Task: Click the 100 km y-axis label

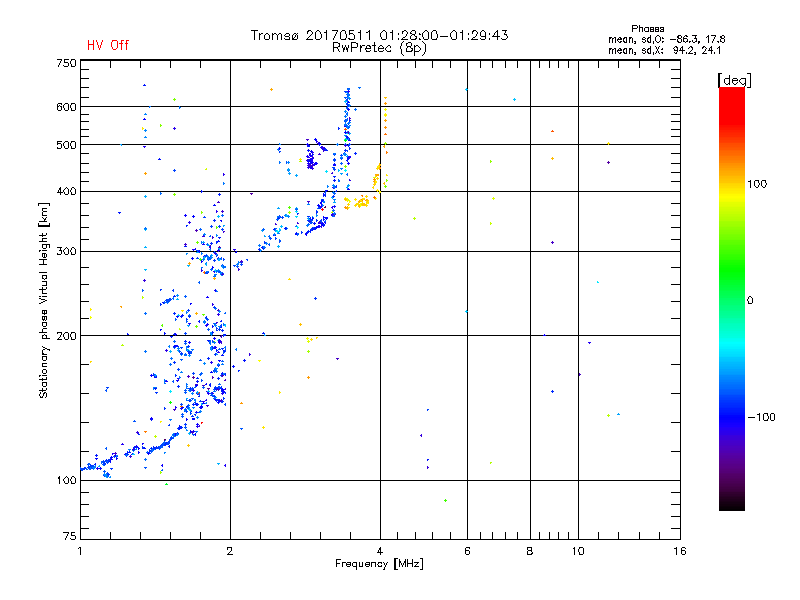Action: (x=66, y=480)
